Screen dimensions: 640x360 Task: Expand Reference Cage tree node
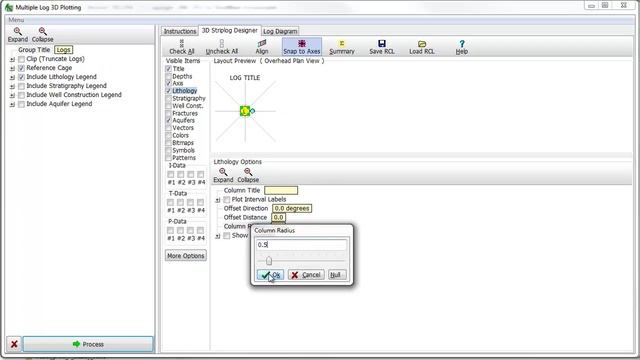[x=12, y=68]
